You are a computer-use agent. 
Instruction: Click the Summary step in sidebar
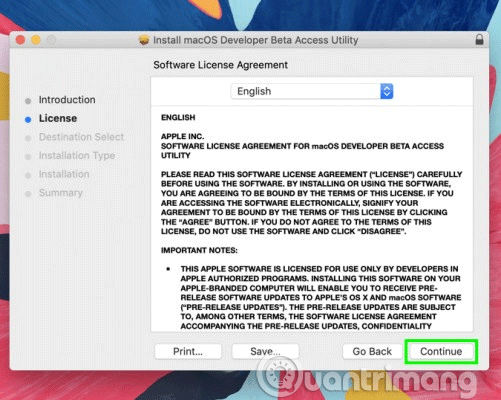coord(60,193)
